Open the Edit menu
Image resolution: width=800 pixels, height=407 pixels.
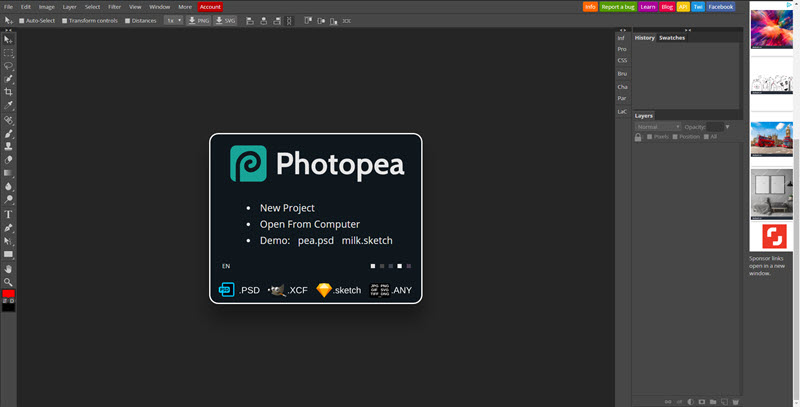coord(26,7)
